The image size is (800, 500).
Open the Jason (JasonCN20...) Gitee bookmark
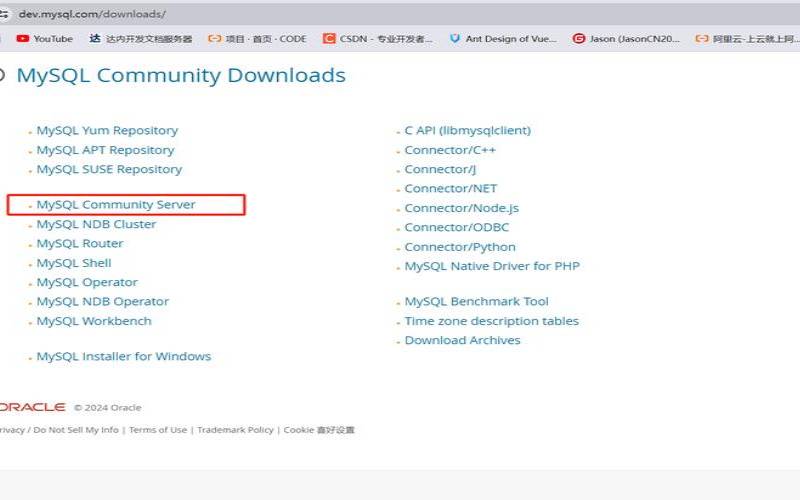[627, 39]
